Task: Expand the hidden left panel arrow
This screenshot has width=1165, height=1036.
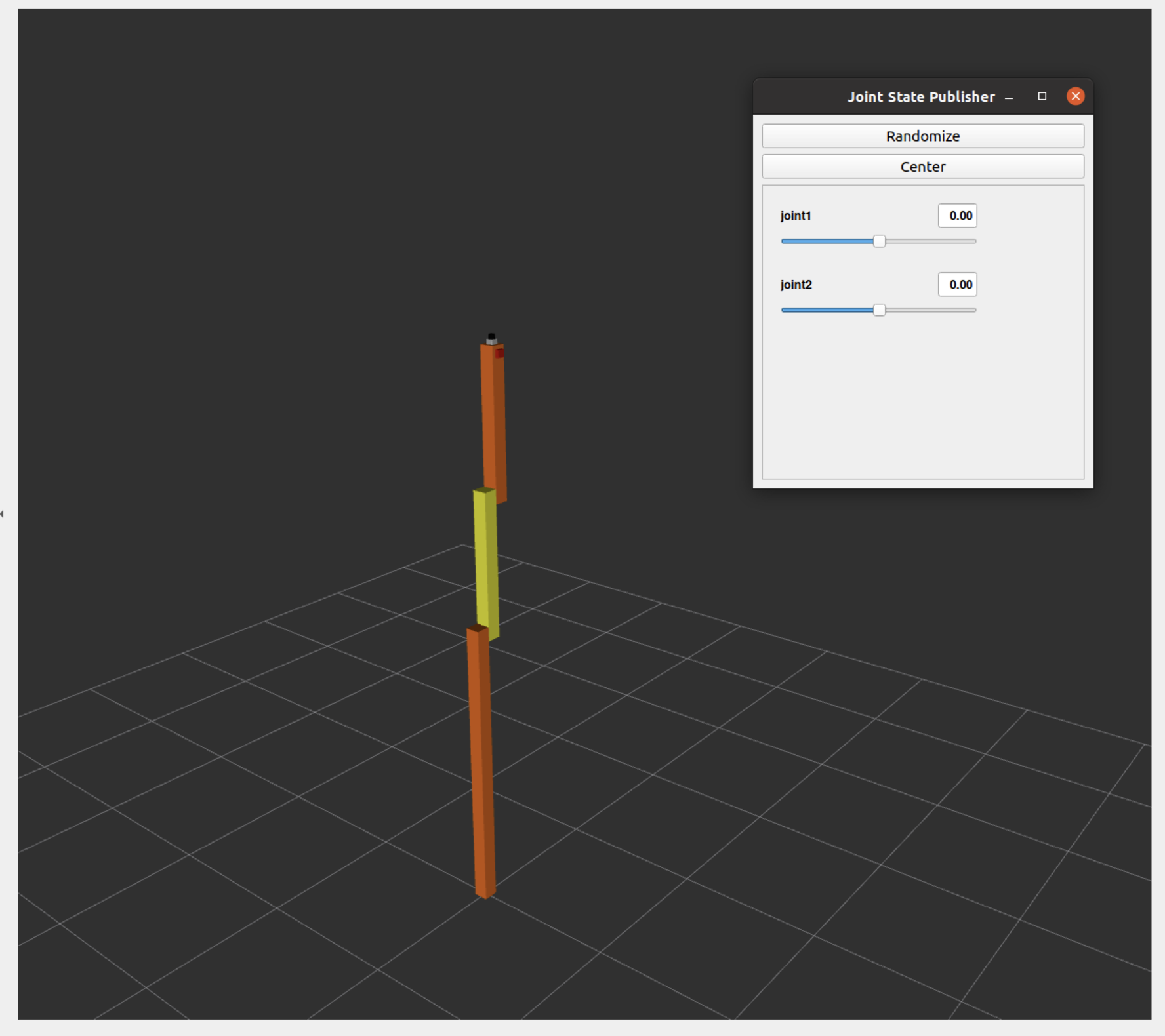Action: point(2,514)
